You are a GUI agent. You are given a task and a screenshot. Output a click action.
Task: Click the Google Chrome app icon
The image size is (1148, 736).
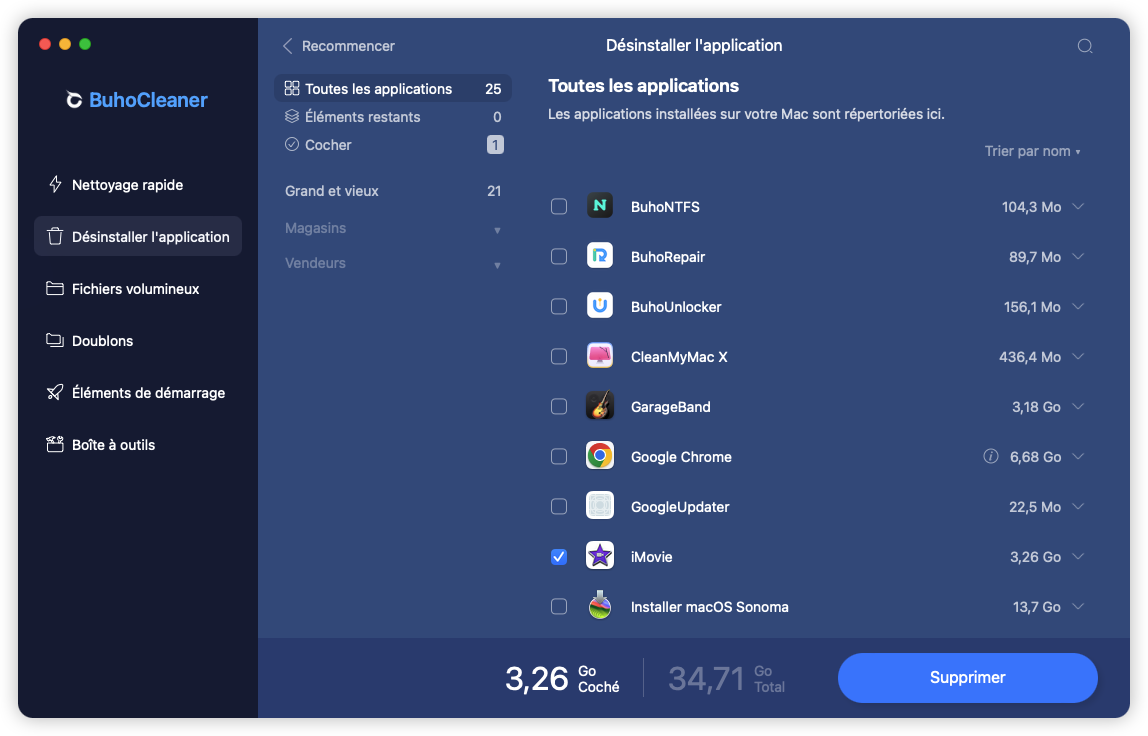pos(600,456)
